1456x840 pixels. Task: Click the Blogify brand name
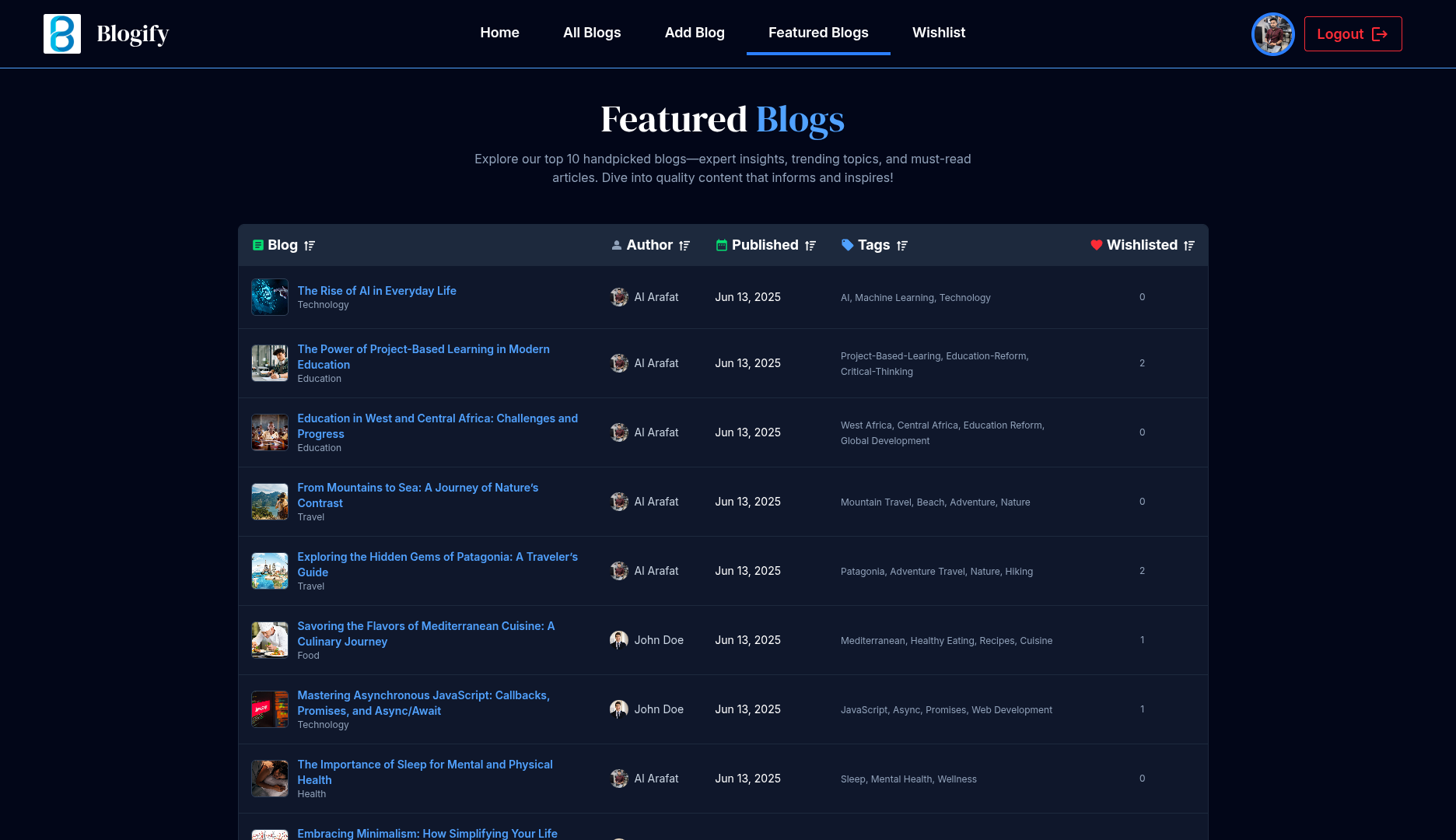133,33
